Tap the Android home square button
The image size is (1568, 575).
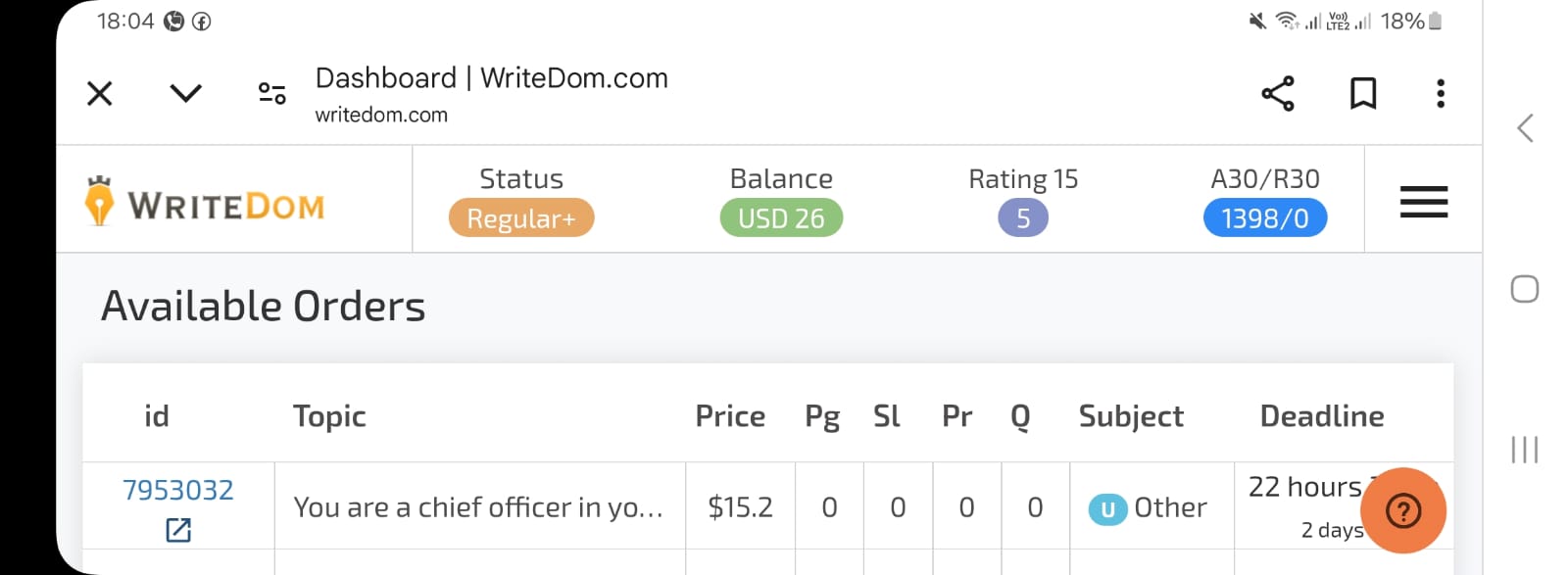1525,289
